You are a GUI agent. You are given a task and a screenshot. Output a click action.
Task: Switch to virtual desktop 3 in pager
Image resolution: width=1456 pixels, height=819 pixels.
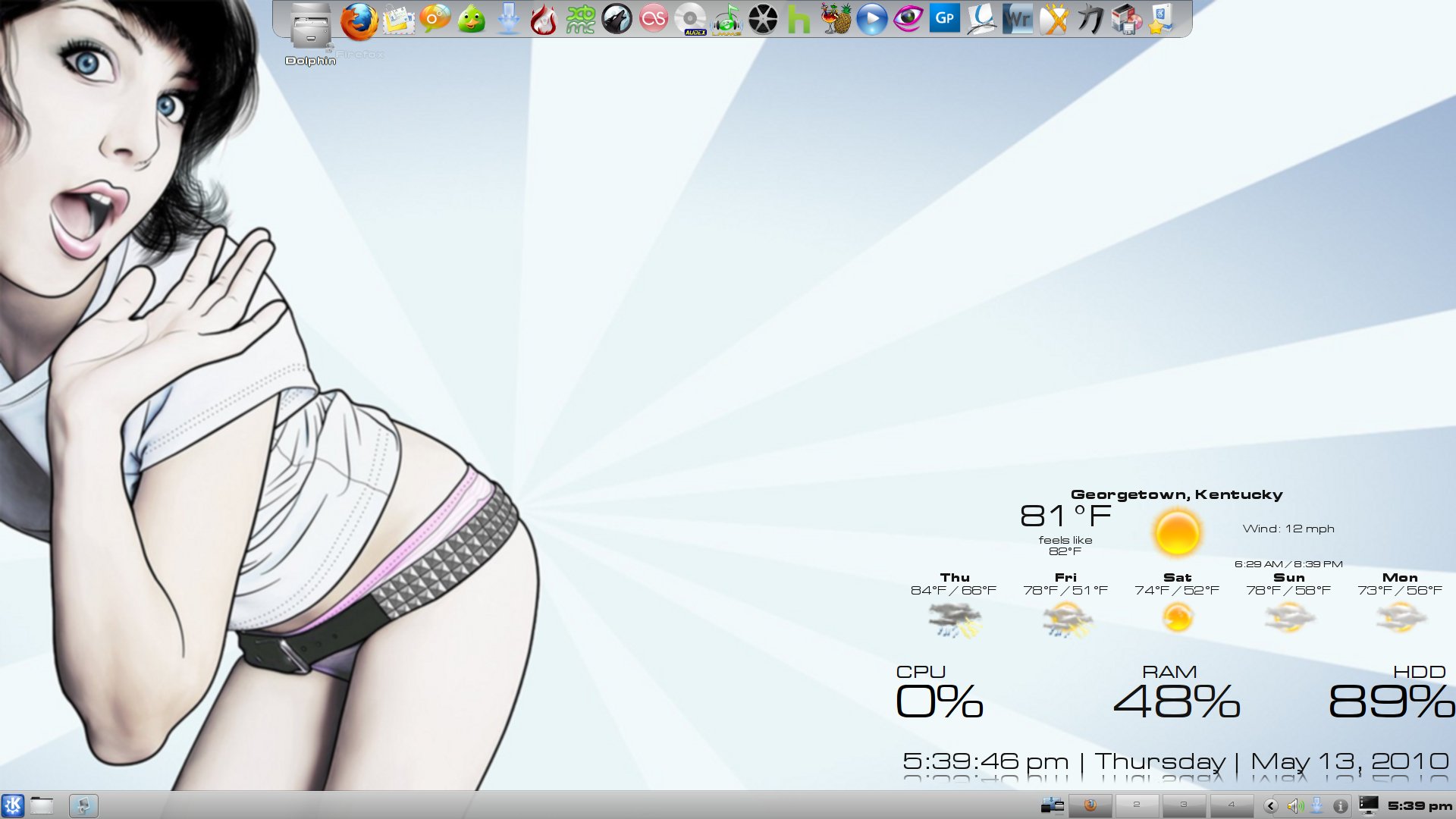[1184, 805]
